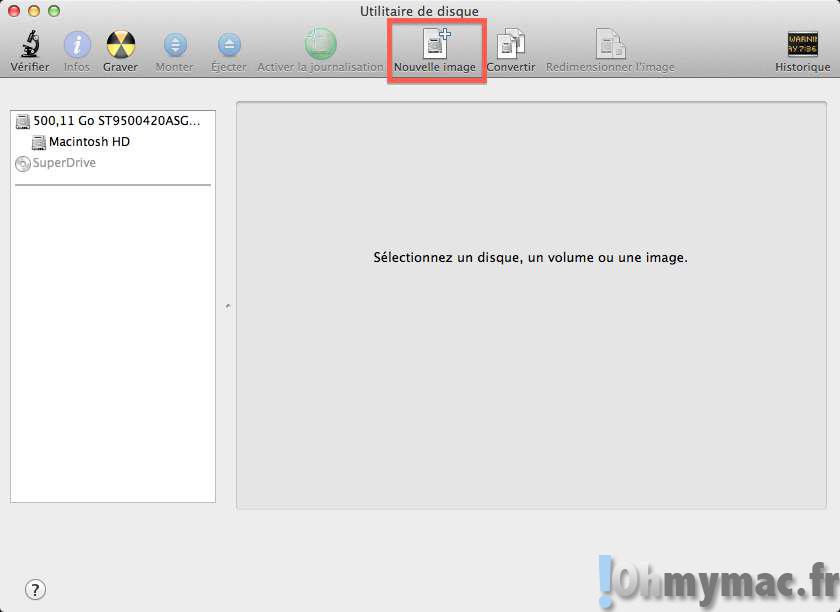
Task: Select Activer la journalisation in toolbar
Action: coord(320,45)
